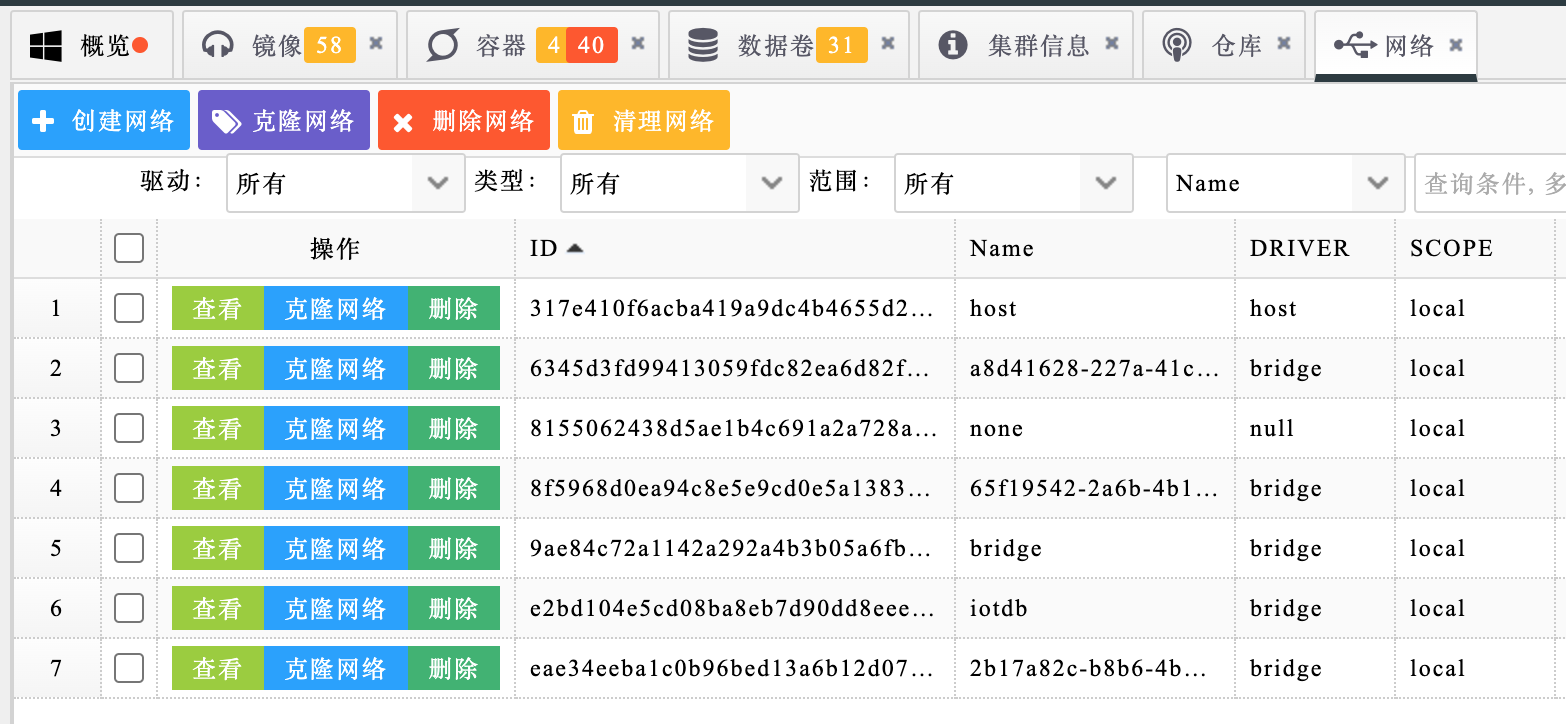Sort by ID using the arrow icon
This screenshot has width=1566, height=724.
(x=574, y=248)
